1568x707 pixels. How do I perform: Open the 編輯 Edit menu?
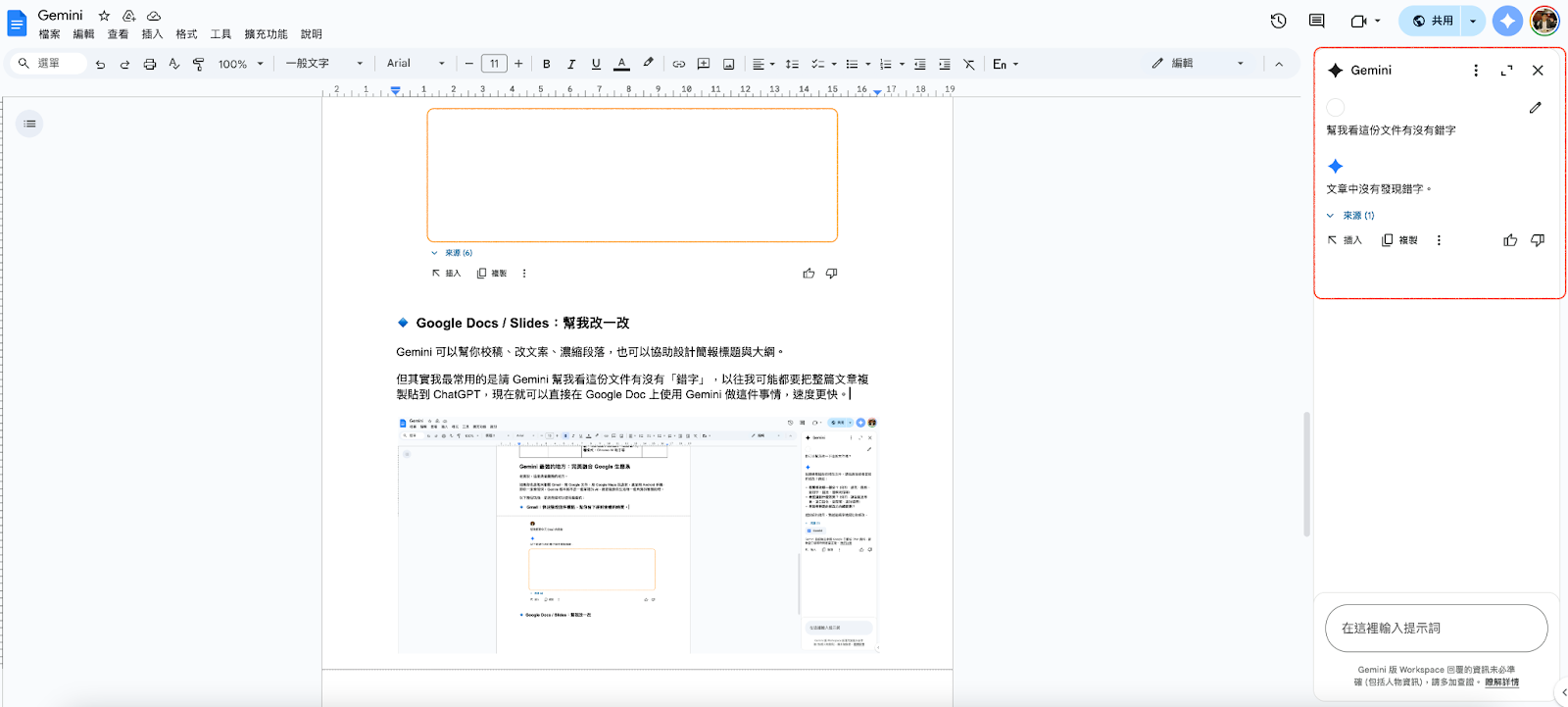click(83, 34)
